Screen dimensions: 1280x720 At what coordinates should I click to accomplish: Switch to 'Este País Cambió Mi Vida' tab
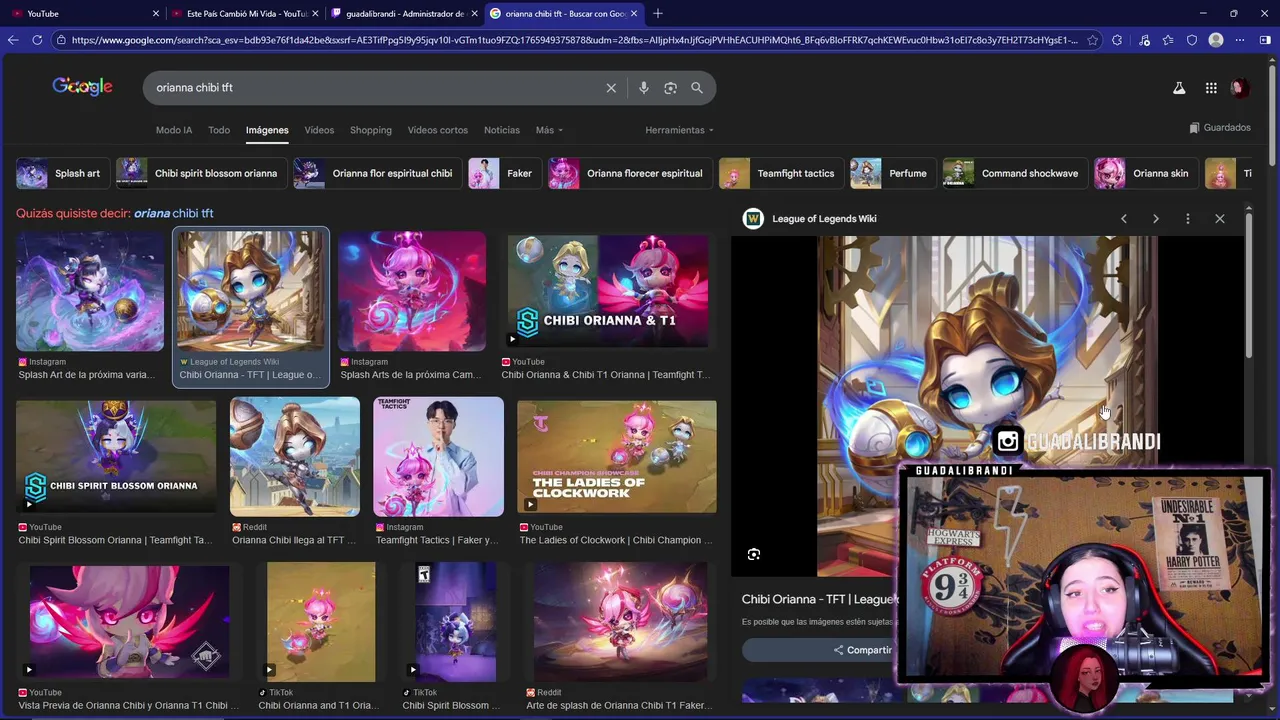pos(245,13)
